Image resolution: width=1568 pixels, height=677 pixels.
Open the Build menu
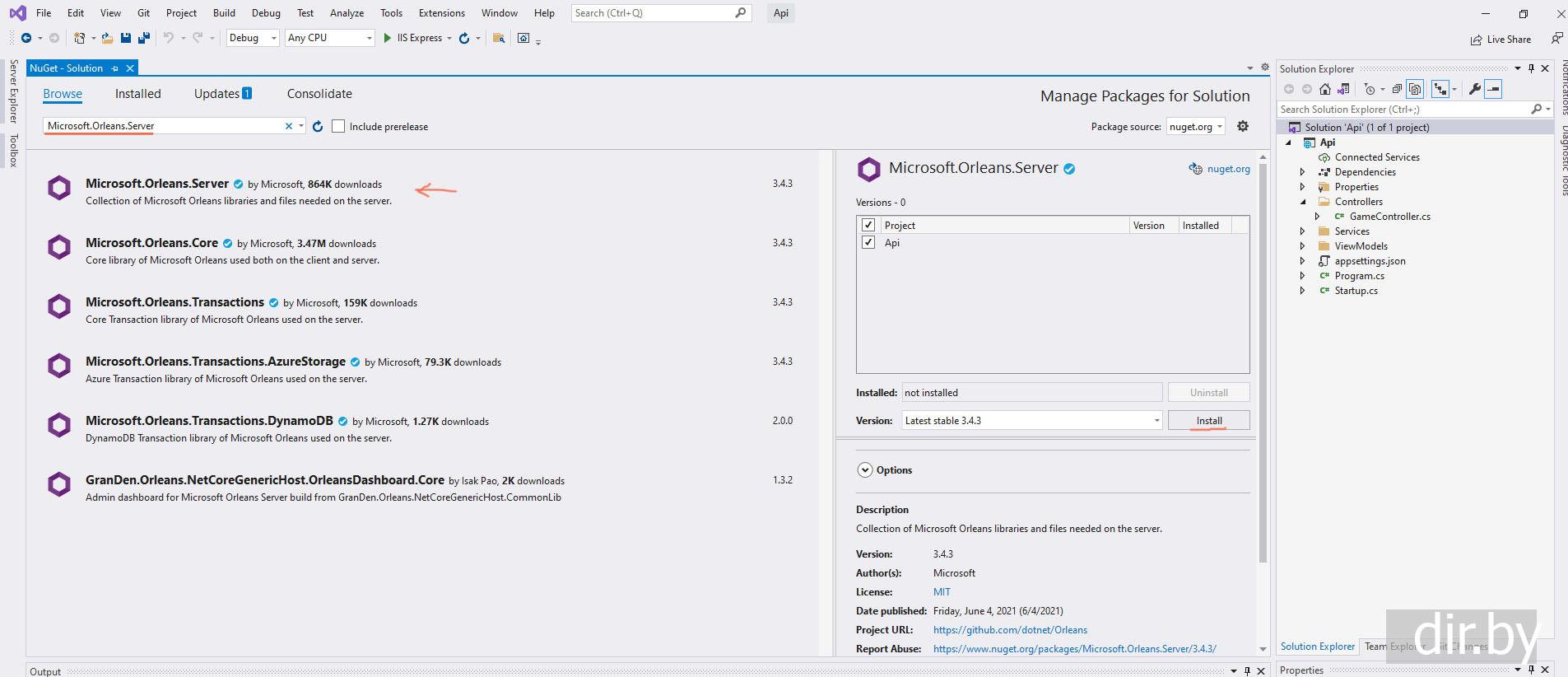click(224, 13)
